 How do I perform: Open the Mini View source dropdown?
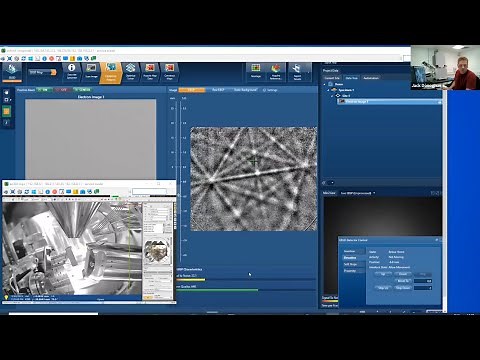click(x=357, y=193)
